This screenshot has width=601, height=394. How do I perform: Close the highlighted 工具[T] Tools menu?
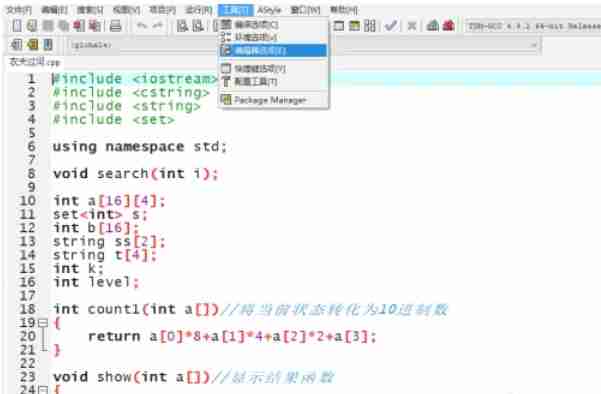coord(236,10)
